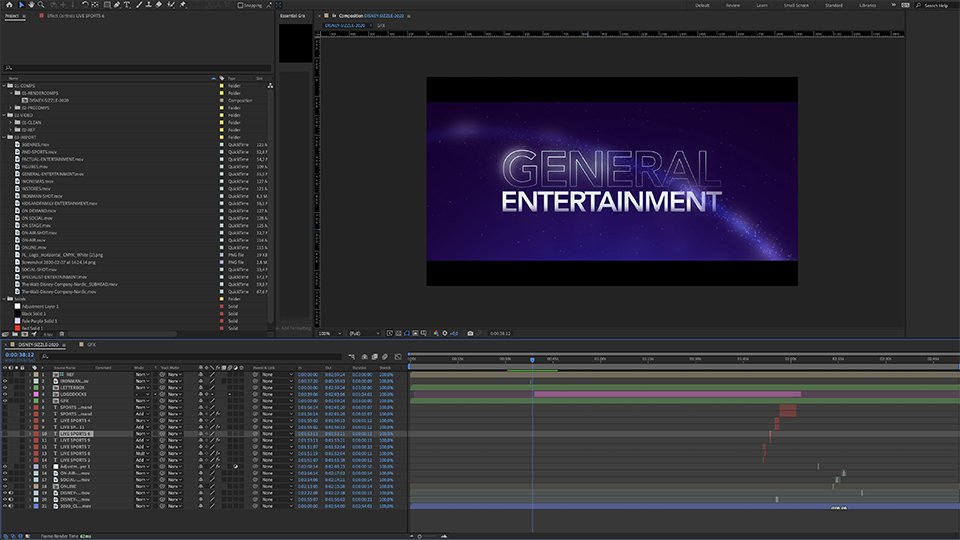Select the Small Screen workspace
Screen dimensions: 960x540
tap(796, 5)
